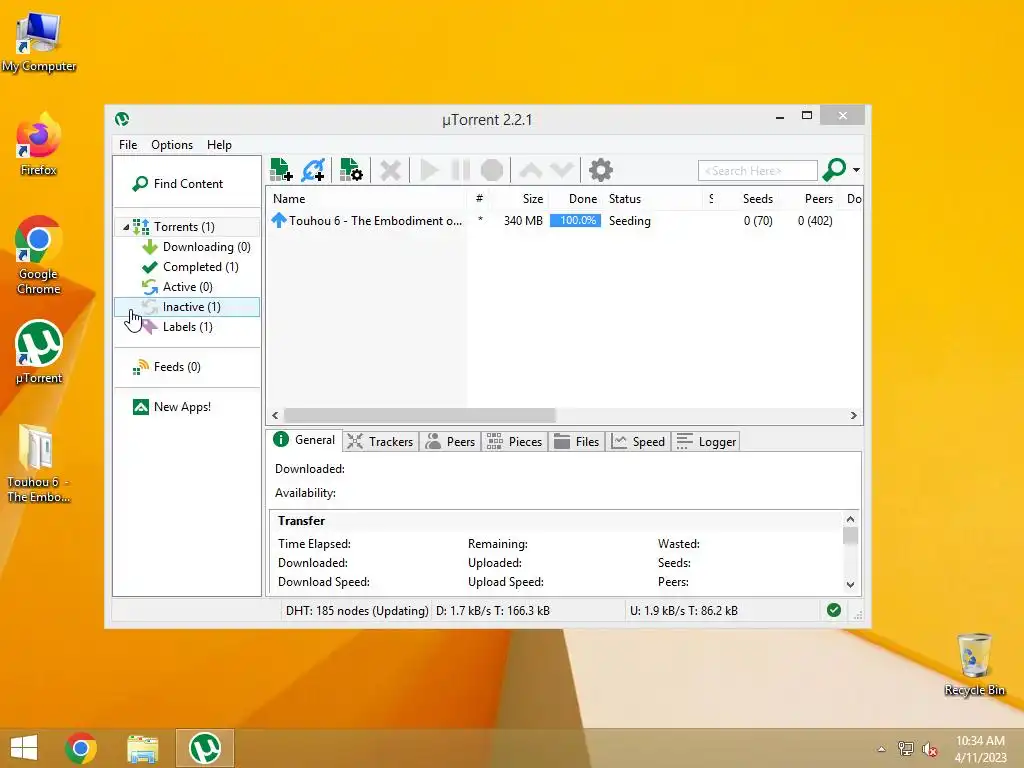Image resolution: width=1024 pixels, height=768 pixels.
Task: Switch to the Logger tab
Action: (x=706, y=442)
